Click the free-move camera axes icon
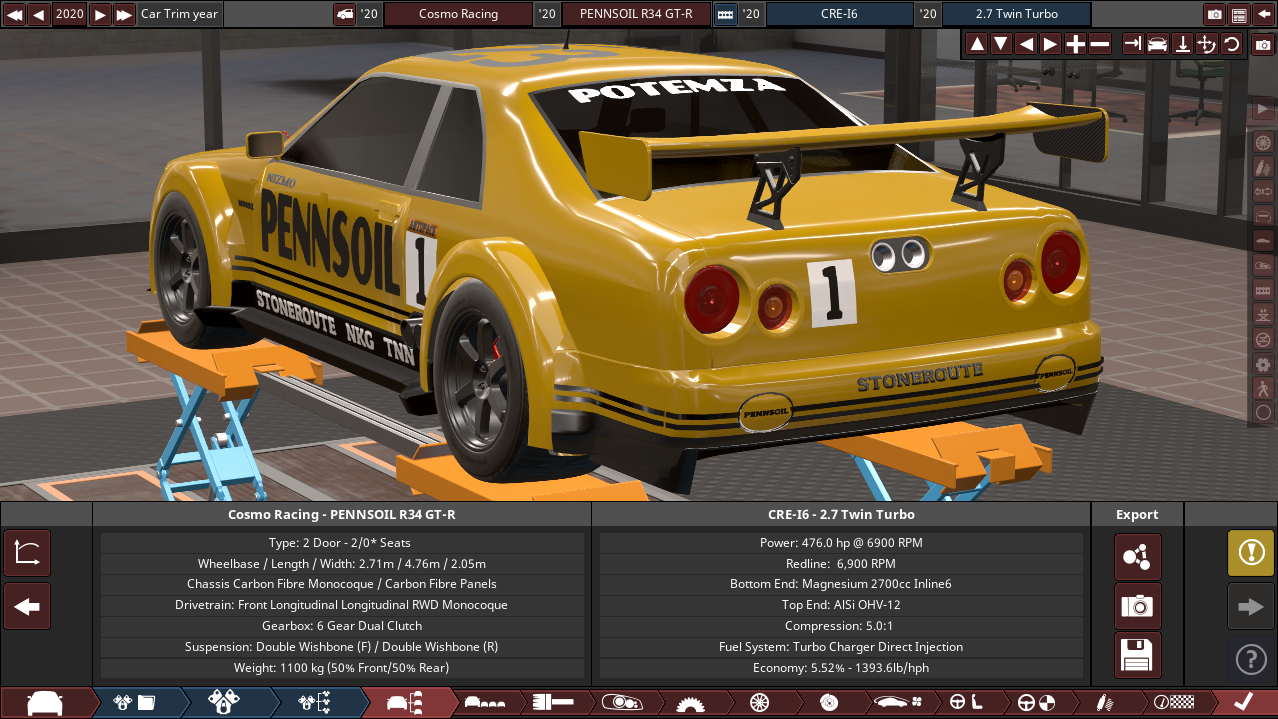The image size is (1278, 719). (x=1206, y=44)
